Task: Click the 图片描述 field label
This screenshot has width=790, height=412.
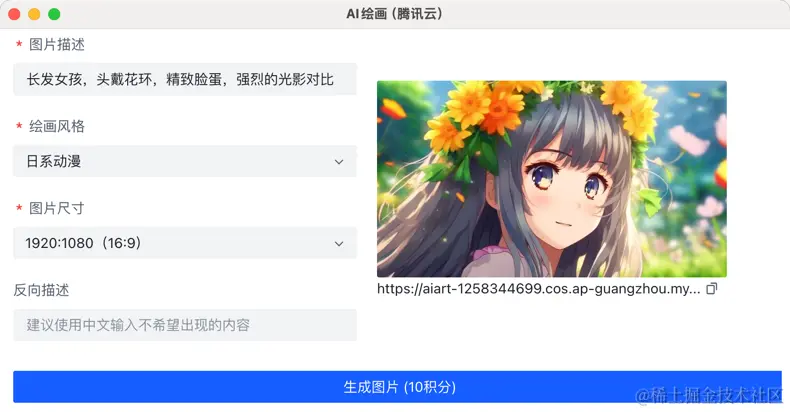Action: pos(57,44)
